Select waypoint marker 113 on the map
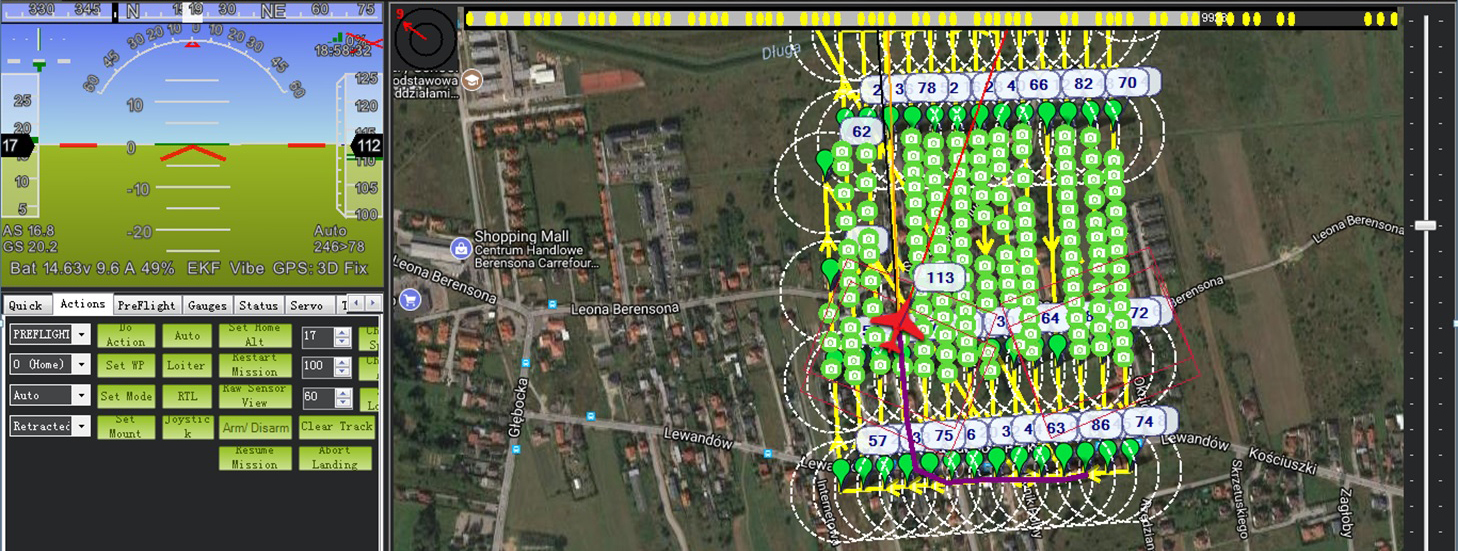Viewport: 1458px width, 551px height. (940, 278)
